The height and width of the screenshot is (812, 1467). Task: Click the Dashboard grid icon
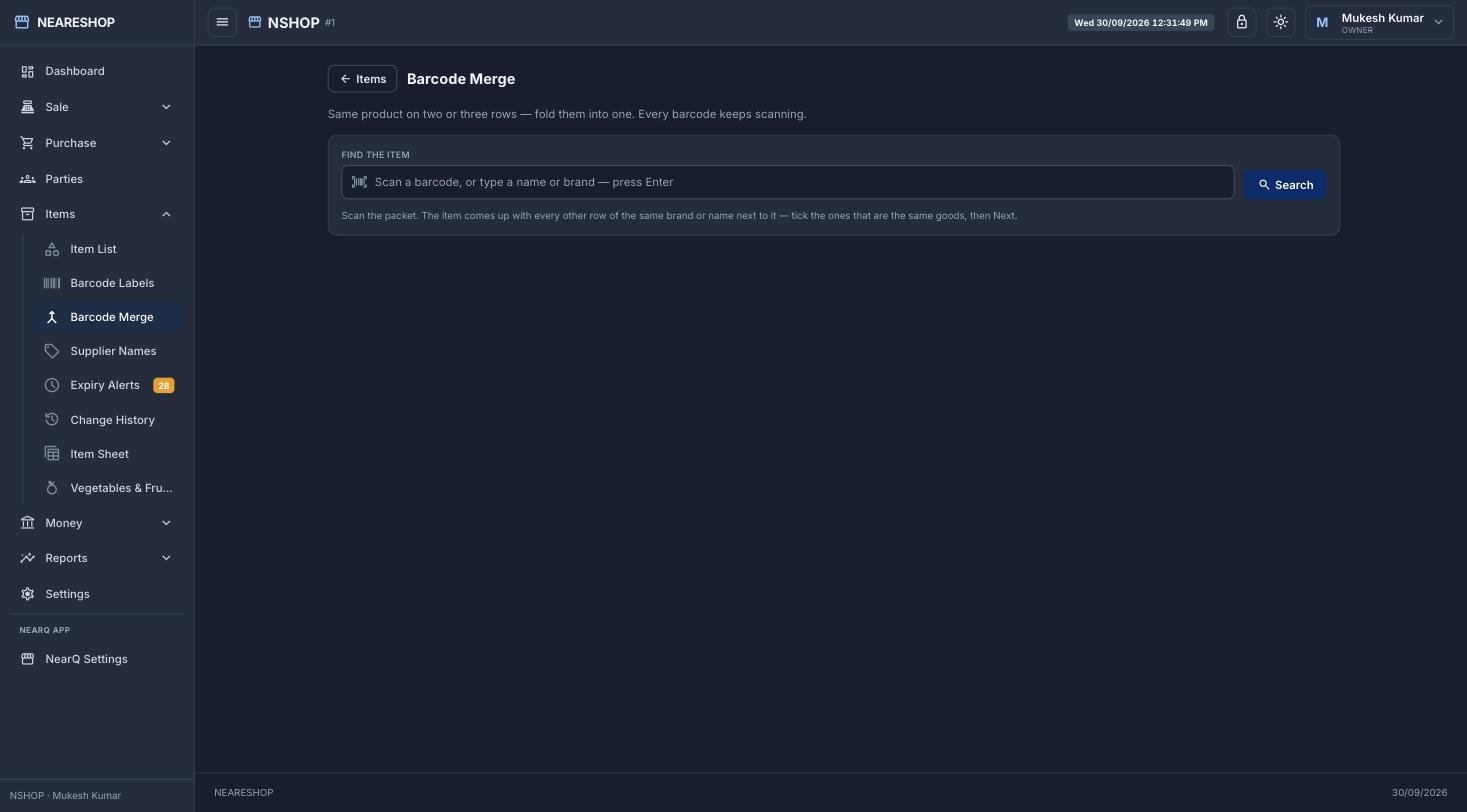(27, 71)
